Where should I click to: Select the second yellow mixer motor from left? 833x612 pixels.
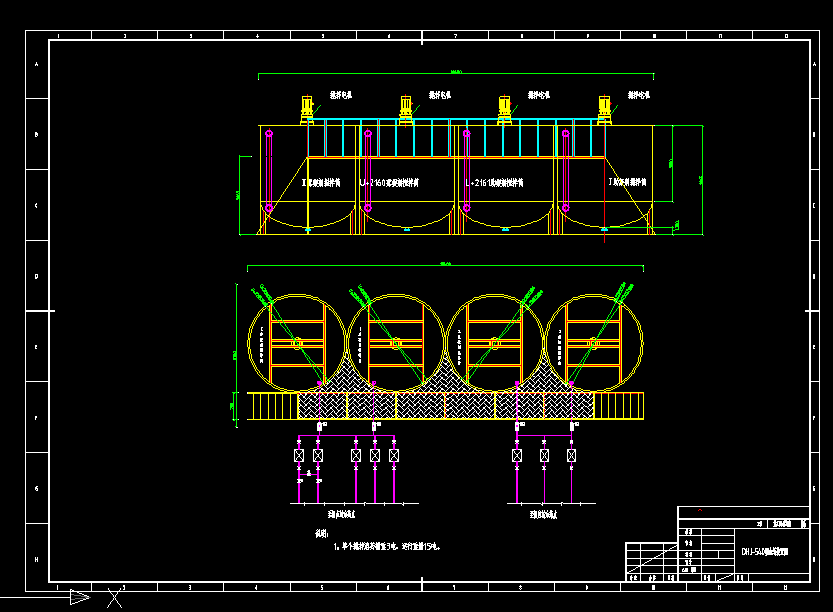coord(406,110)
